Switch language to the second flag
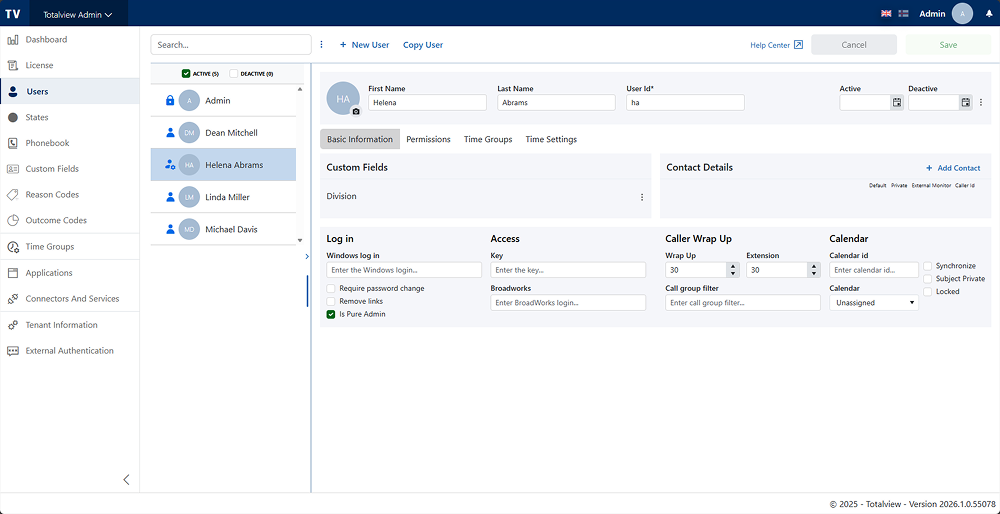Viewport: 1000px width, 514px height. 903,13
